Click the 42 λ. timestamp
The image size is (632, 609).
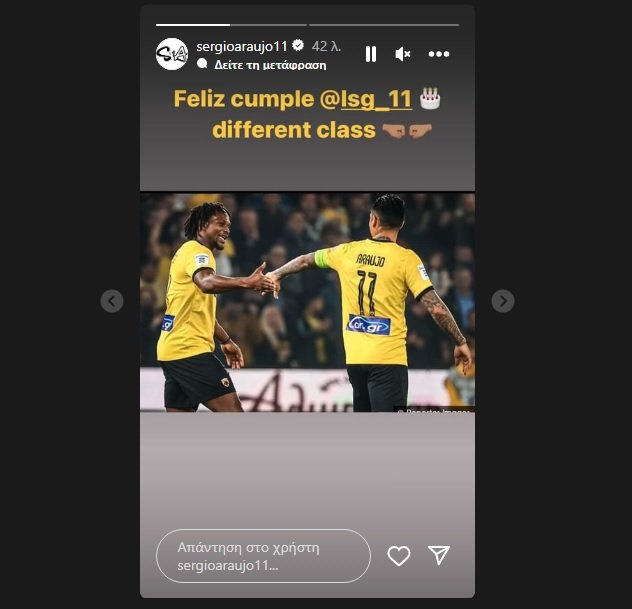[326, 46]
